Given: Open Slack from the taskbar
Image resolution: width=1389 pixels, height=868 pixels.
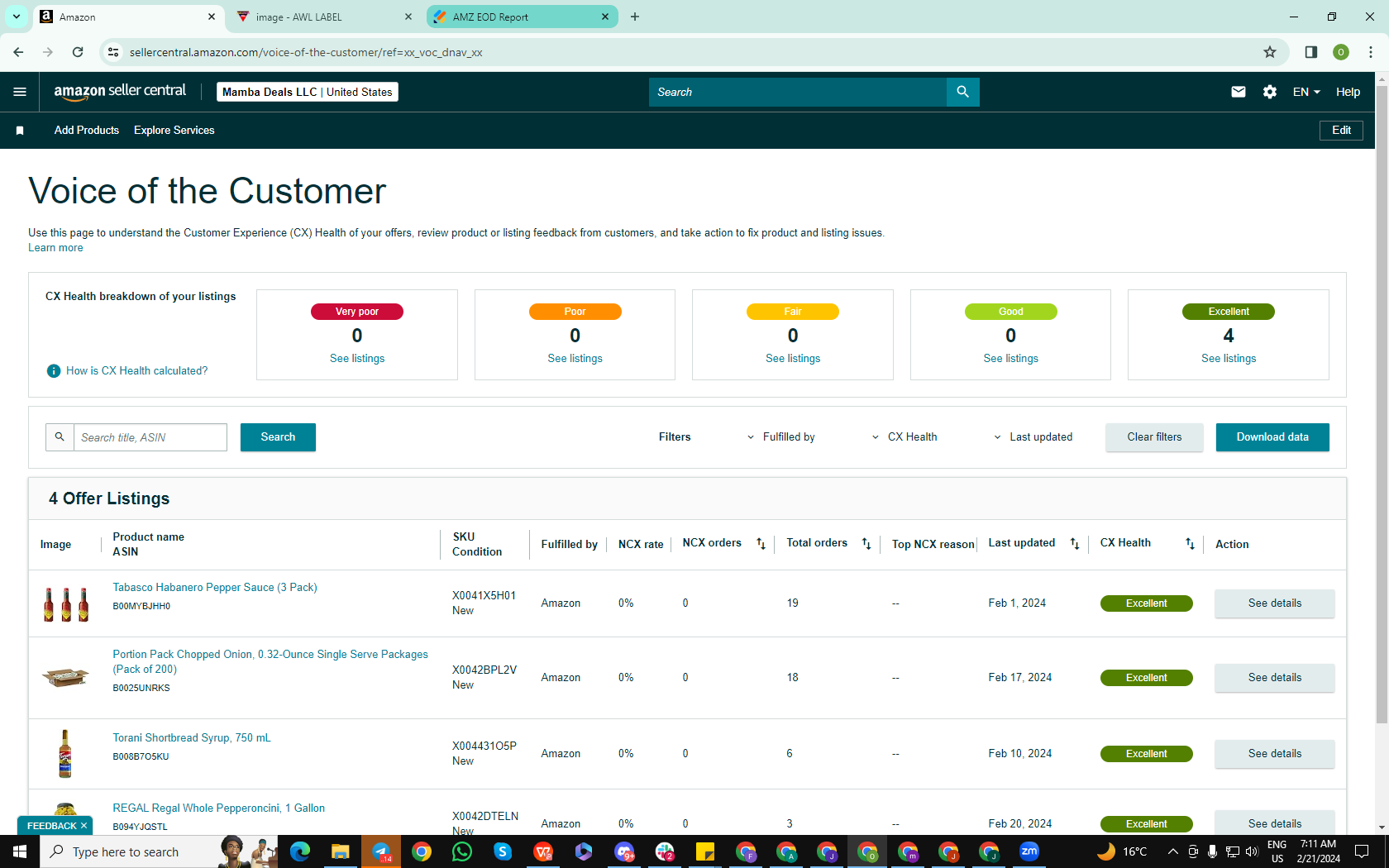Looking at the screenshot, I should 665,851.
